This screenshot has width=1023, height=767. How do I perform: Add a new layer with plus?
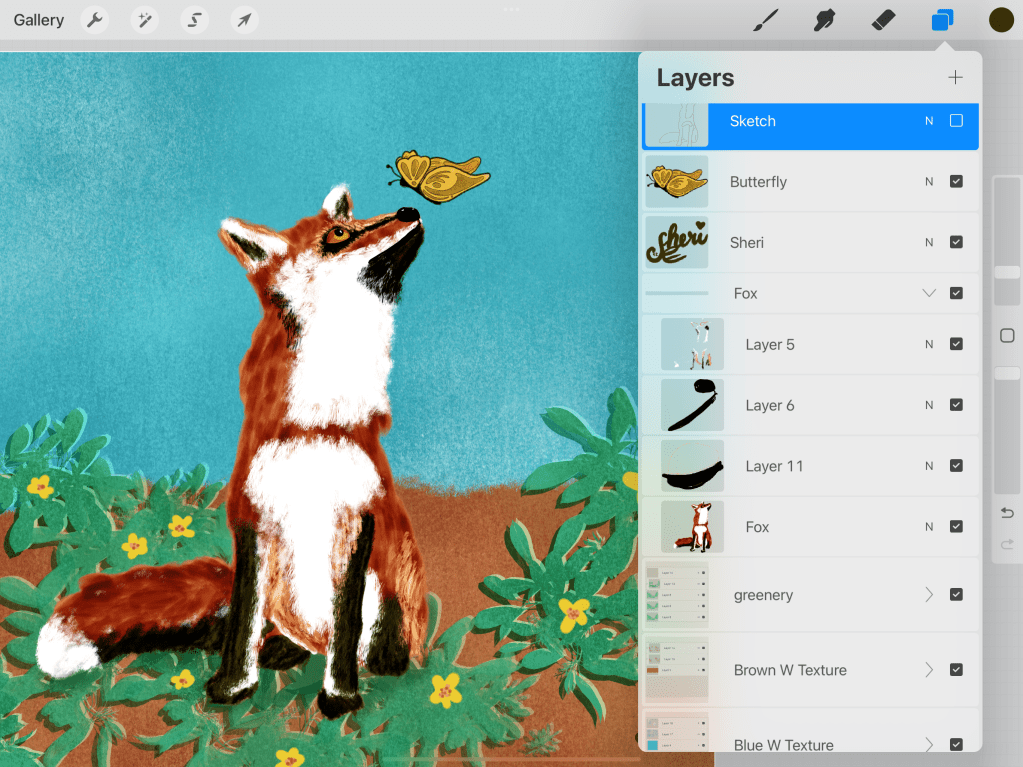coord(955,78)
